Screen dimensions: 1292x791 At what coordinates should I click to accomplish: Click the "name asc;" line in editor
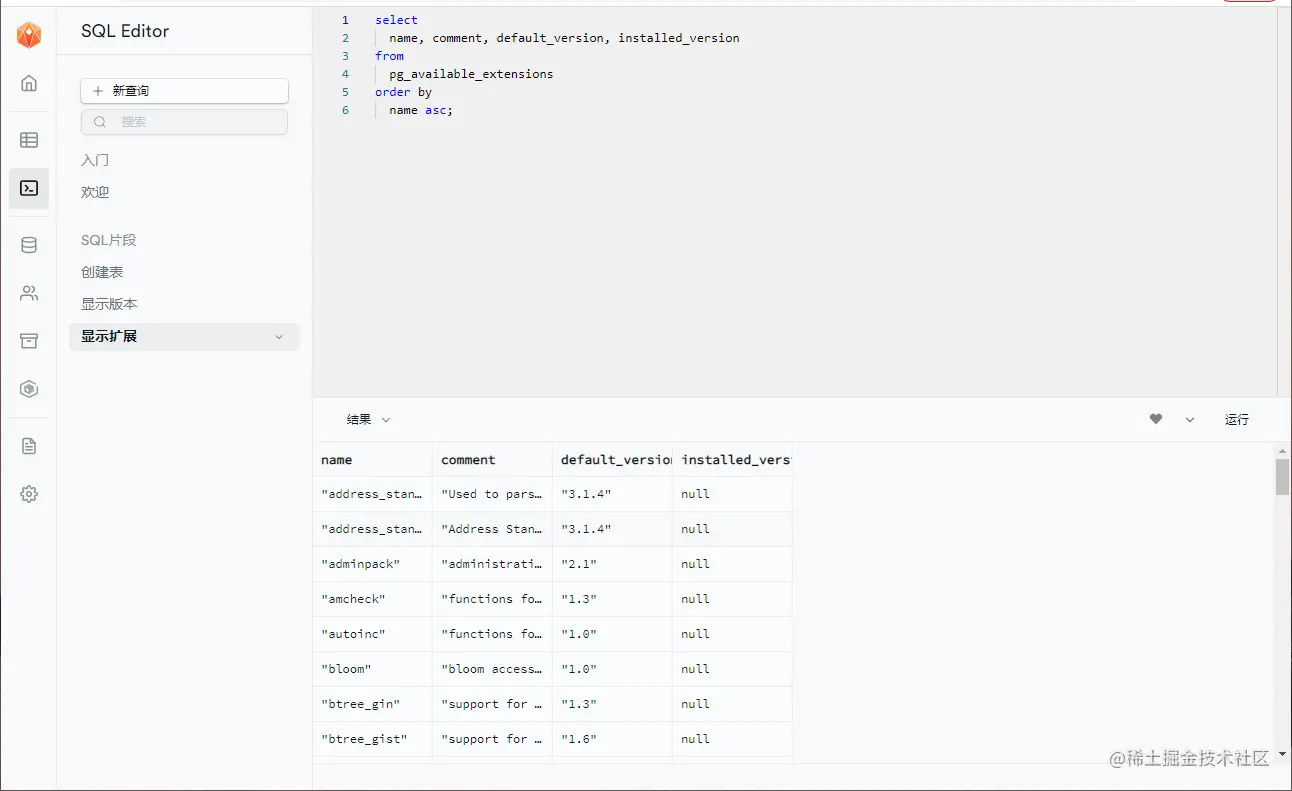tap(421, 110)
